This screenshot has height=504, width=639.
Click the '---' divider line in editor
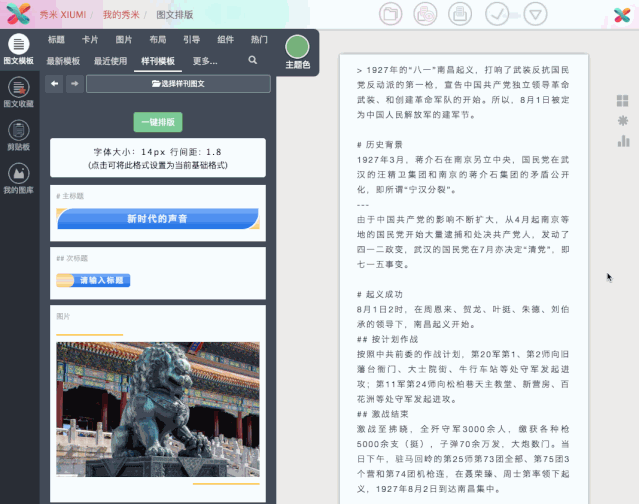click(x=363, y=205)
